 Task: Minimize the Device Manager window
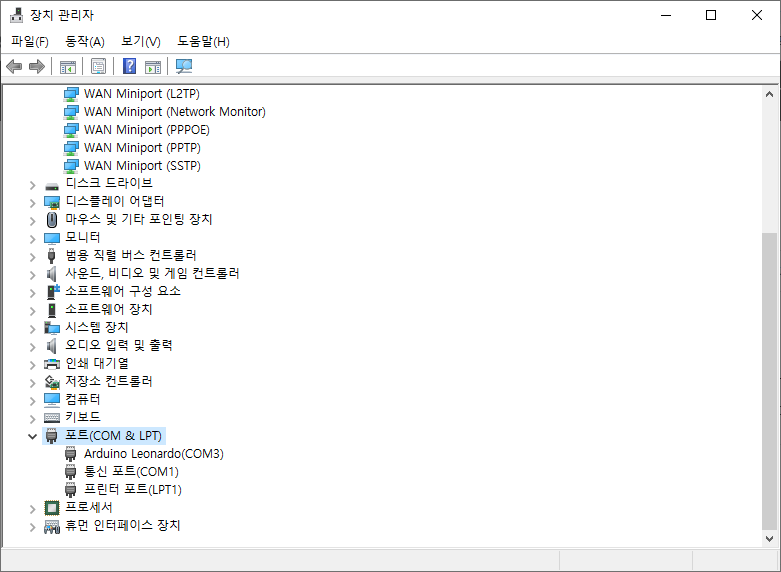666,15
